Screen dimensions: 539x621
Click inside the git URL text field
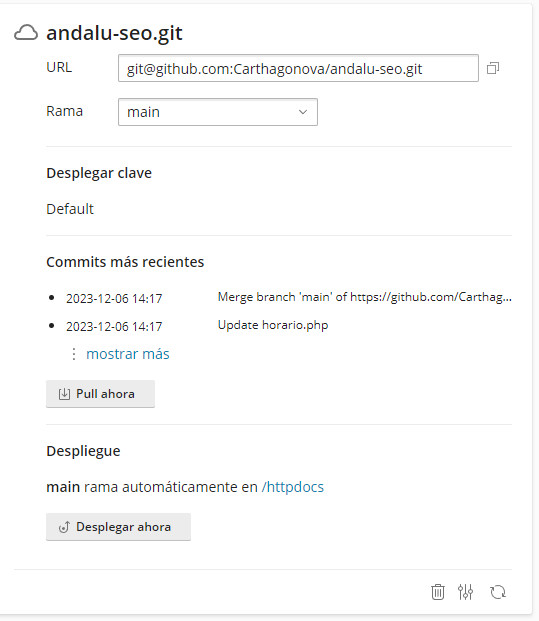298,68
